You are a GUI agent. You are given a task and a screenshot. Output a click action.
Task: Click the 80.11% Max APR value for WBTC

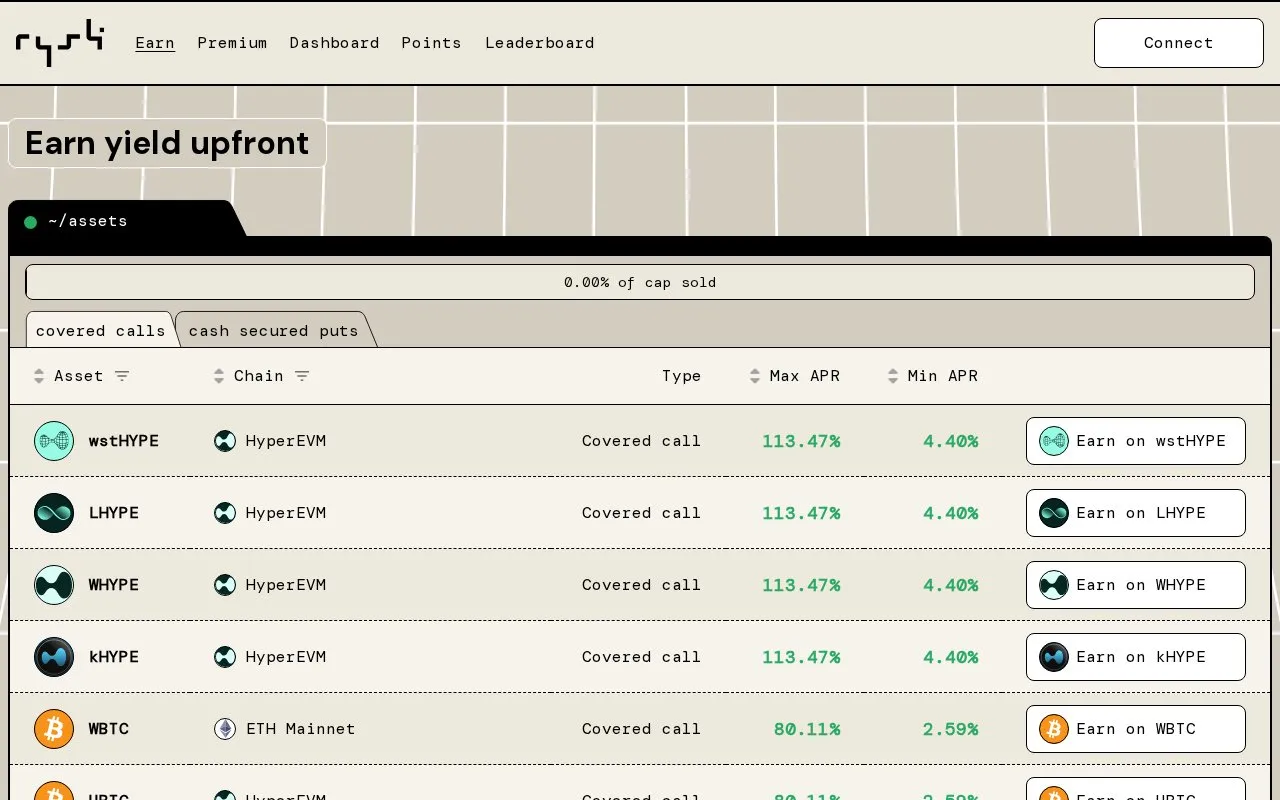point(807,729)
